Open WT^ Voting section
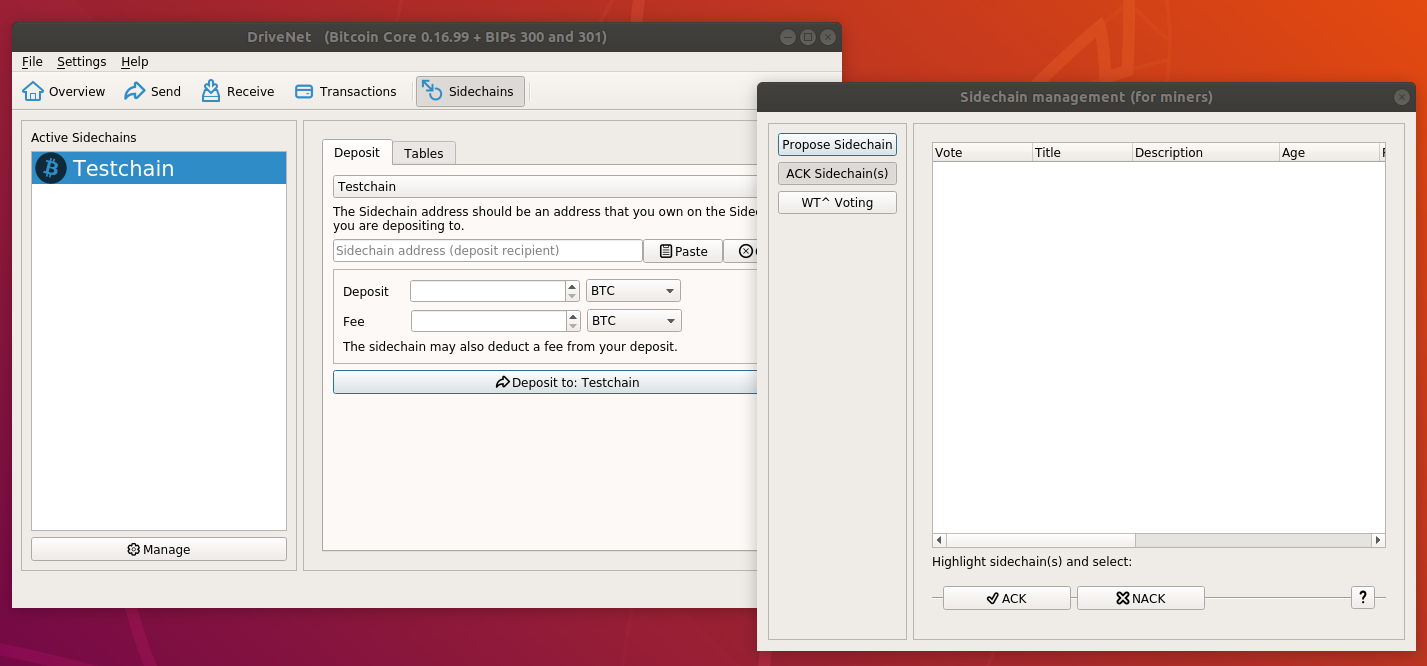Viewport: 1427px width, 666px height. [837, 202]
